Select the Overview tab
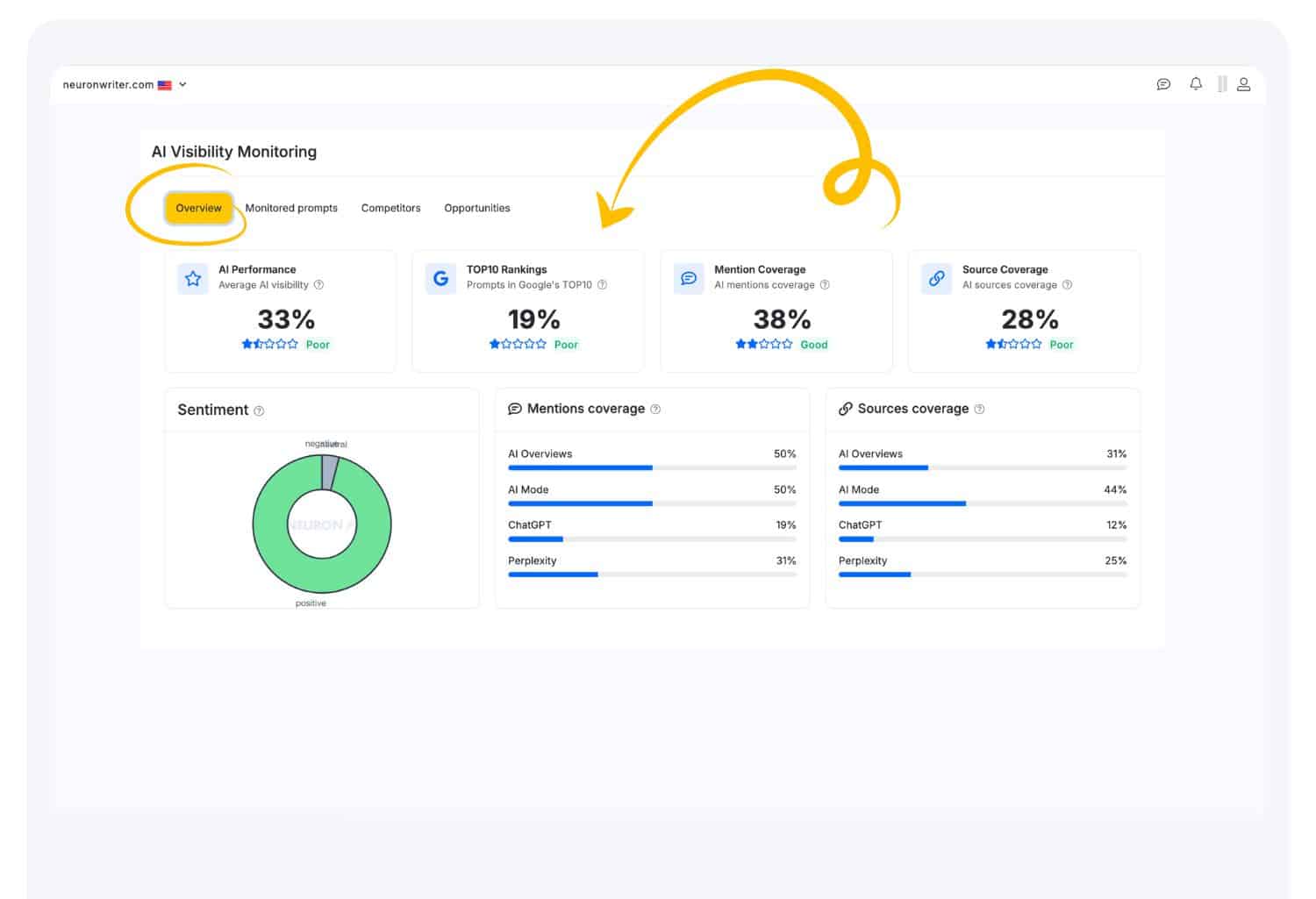The width and height of the screenshot is (1316, 899). pos(198,208)
